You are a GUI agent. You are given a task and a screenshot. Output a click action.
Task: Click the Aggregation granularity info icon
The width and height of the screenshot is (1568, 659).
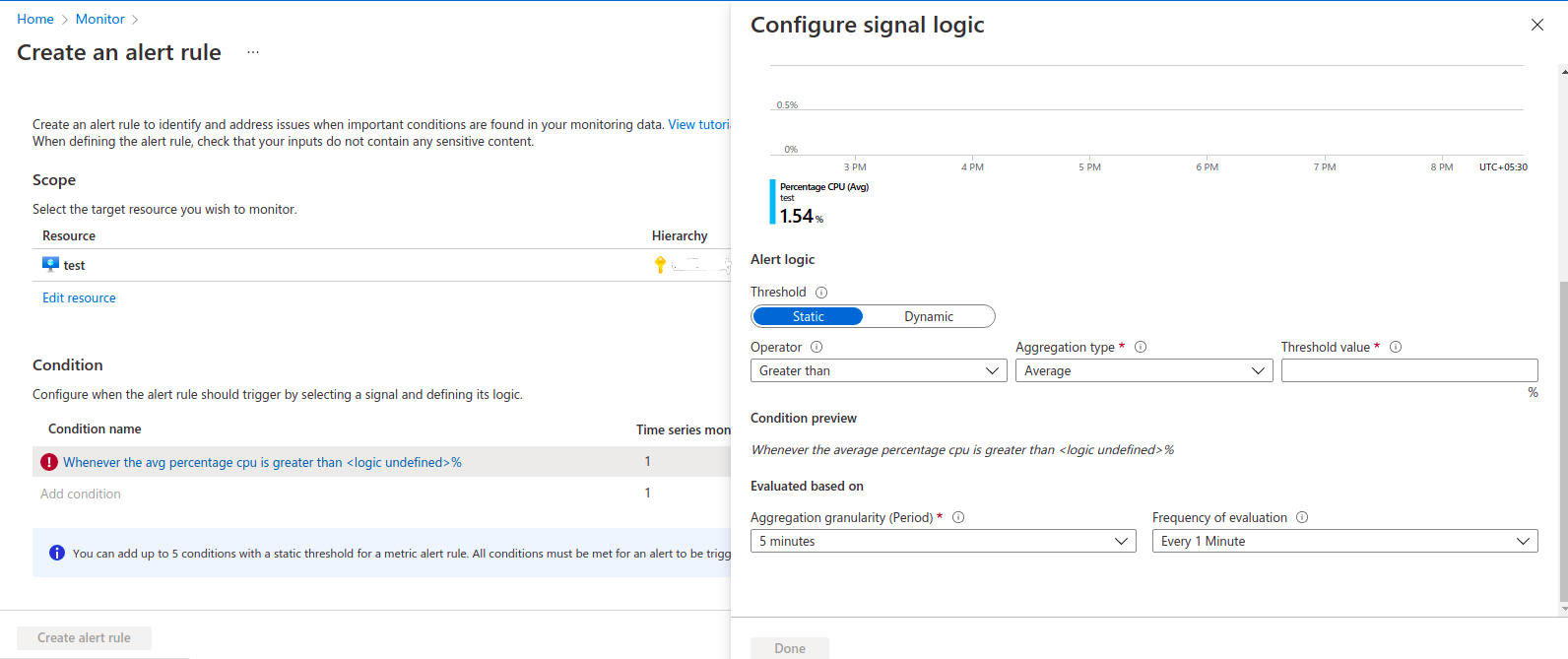[958, 517]
